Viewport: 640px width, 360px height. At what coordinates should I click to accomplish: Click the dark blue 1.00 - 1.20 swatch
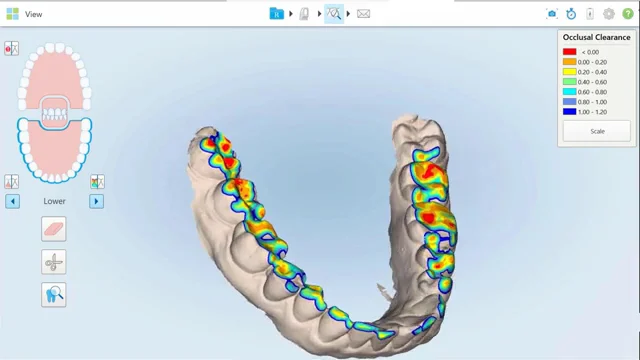pos(569,111)
